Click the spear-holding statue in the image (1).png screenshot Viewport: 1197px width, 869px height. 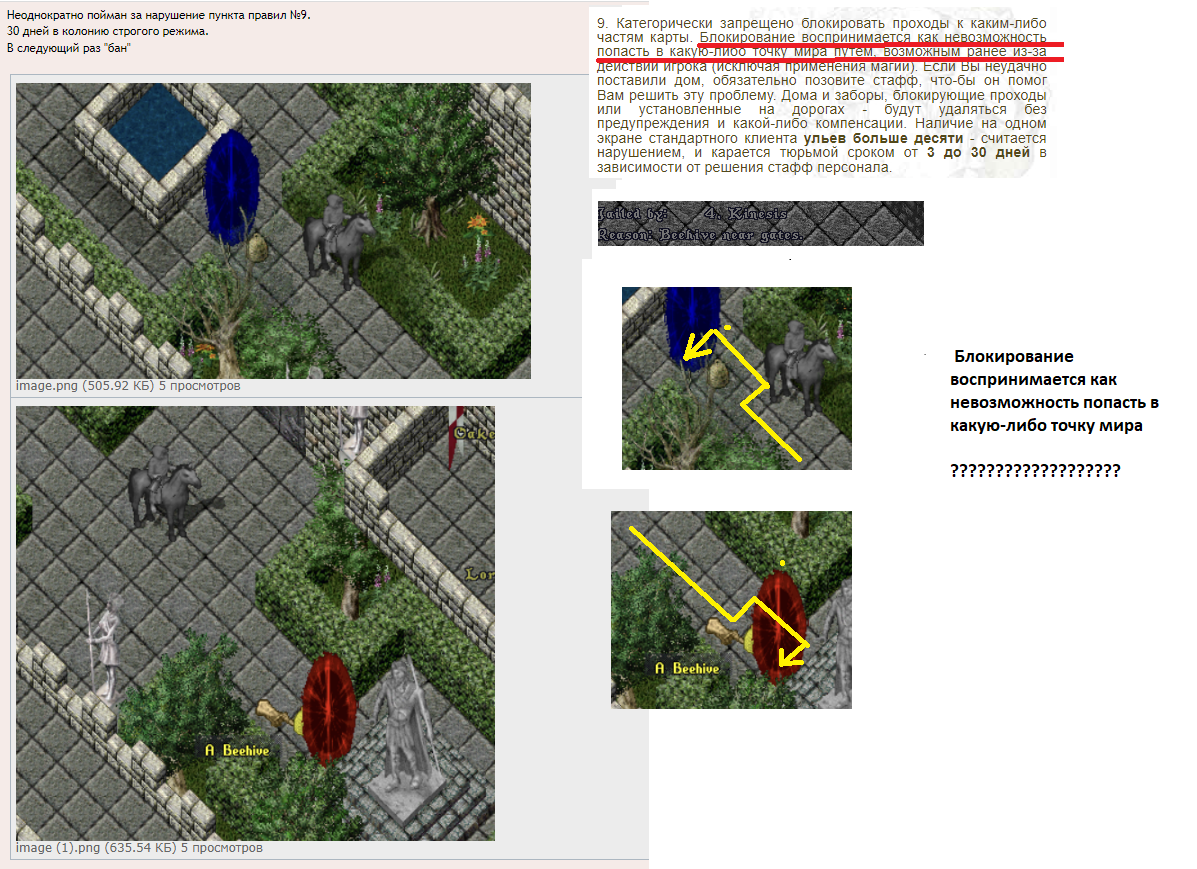pos(105,648)
